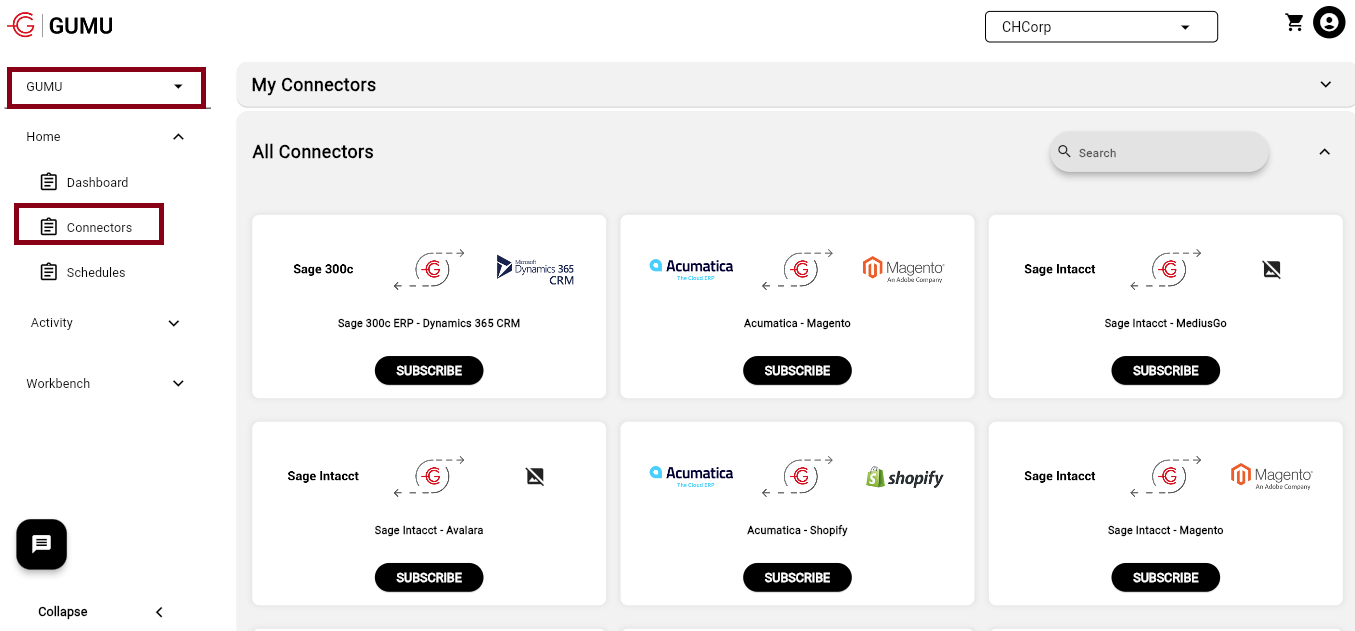Click the Shopify logo on Acumatica card
The width and height of the screenshot is (1355, 631).
[904, 478]
